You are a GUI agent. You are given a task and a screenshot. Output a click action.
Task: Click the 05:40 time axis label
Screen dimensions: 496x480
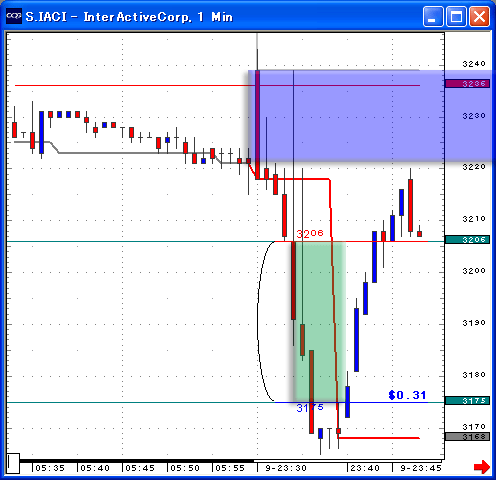pos(95,468)
